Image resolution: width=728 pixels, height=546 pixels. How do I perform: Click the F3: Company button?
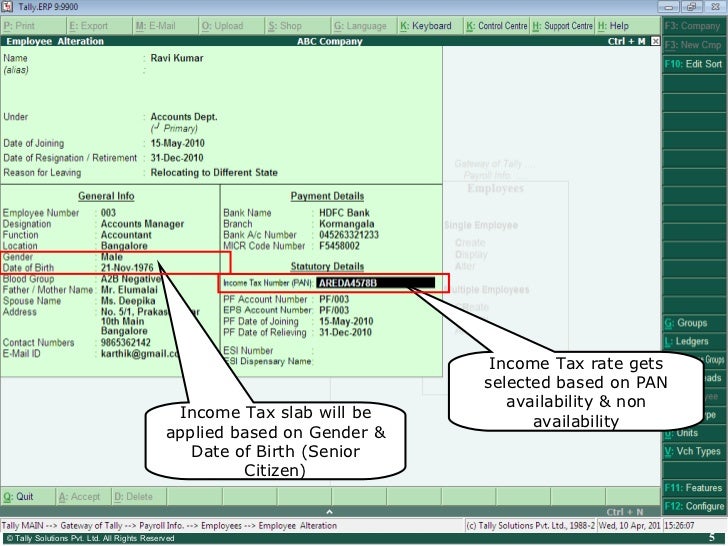[693, 26]
